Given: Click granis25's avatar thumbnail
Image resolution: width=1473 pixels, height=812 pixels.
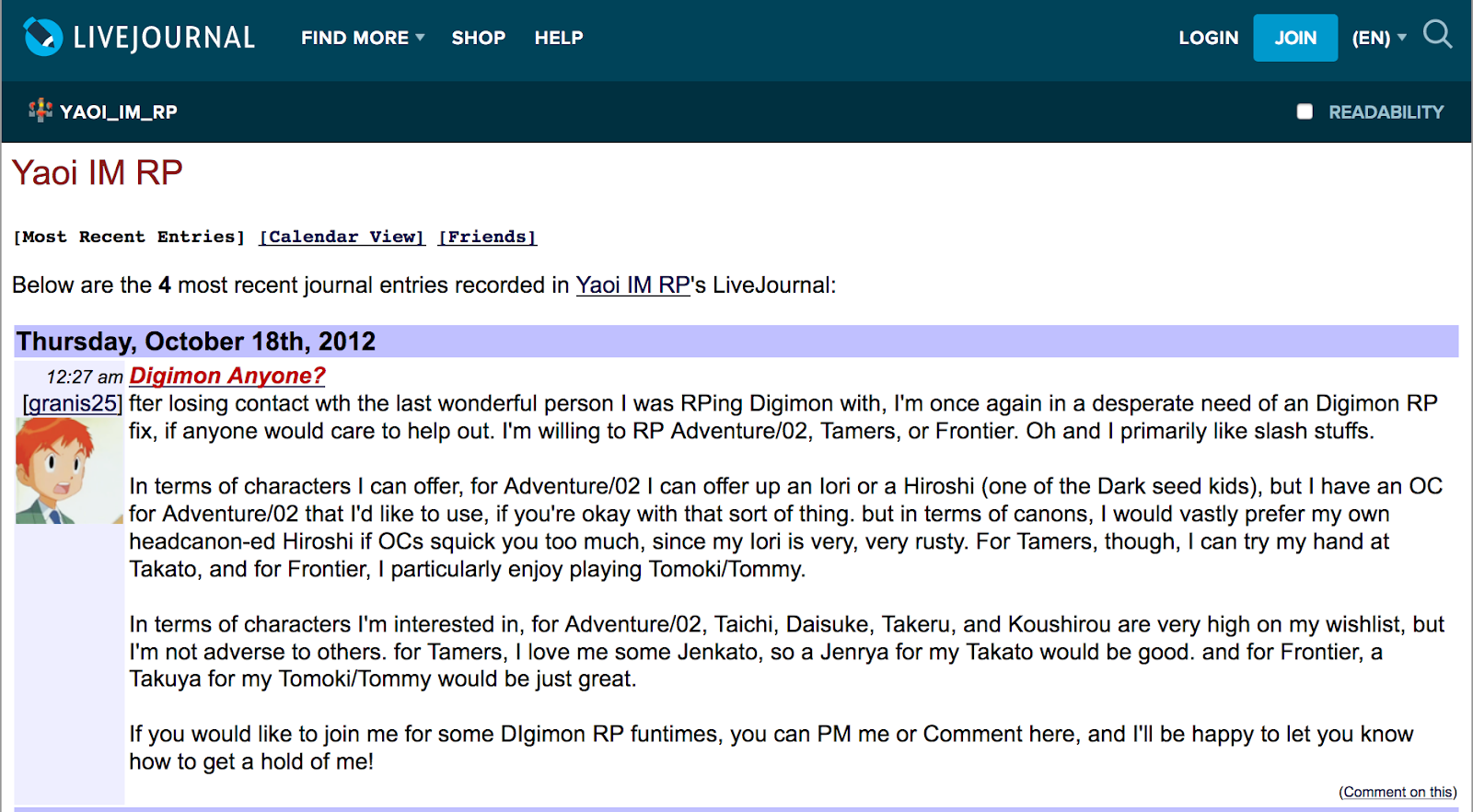Looking at the screenshot, I should [69, 470].
